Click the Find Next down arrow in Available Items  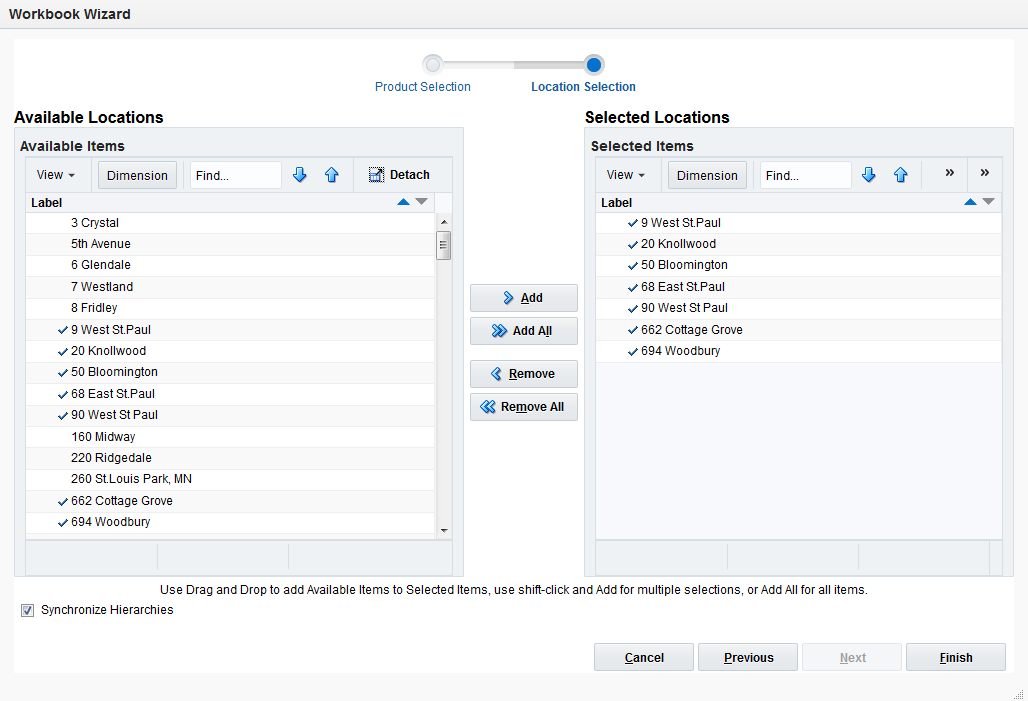(x=300, y=174)
